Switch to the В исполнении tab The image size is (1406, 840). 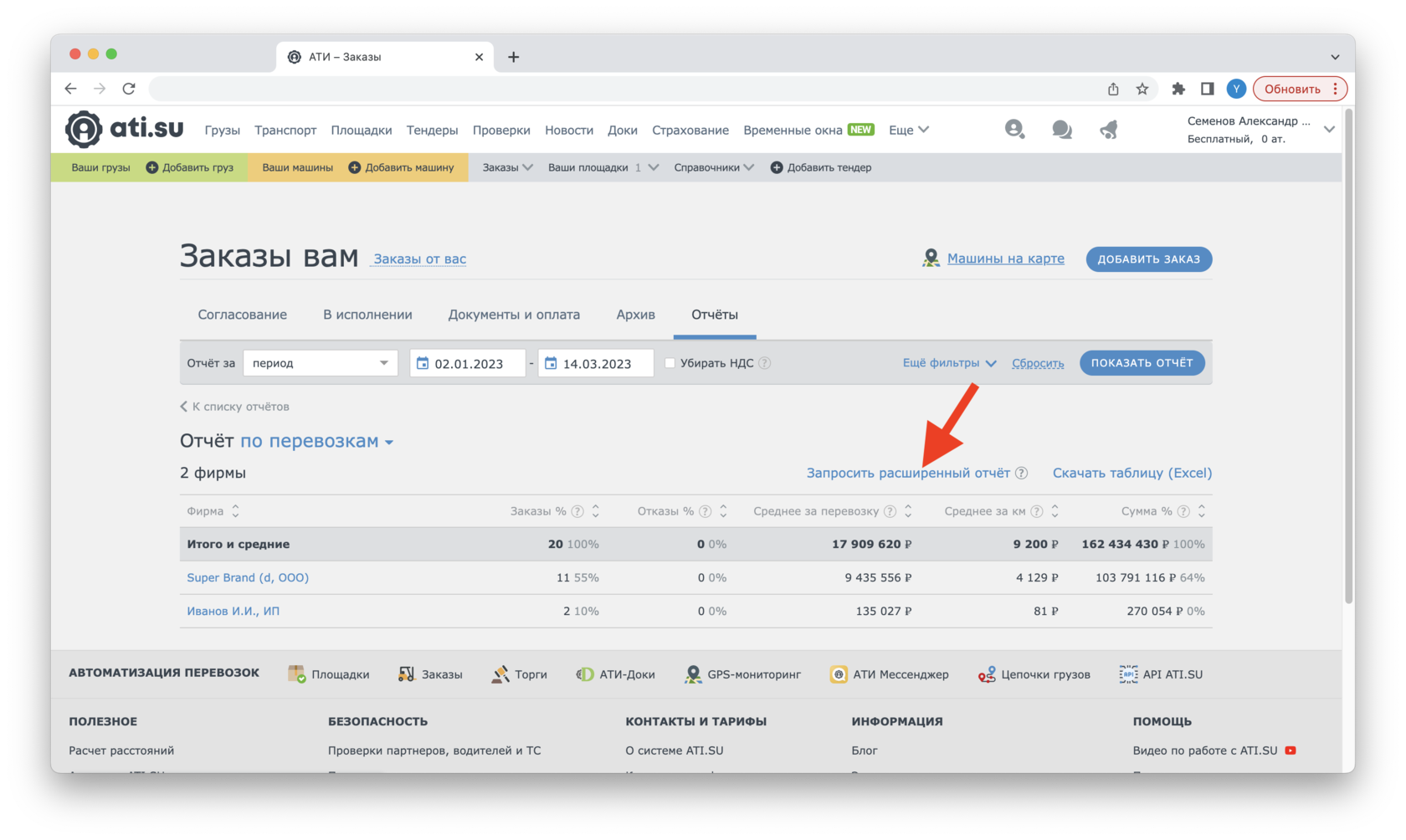tap(367, 315)
